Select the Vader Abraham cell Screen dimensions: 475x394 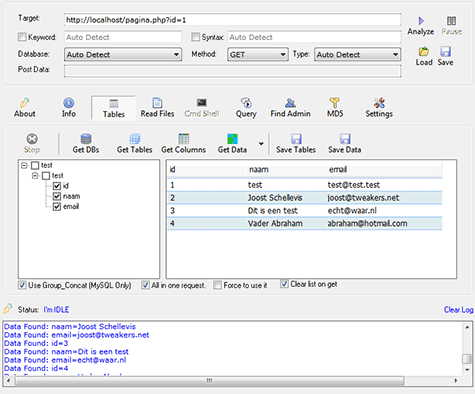click(x=275, y=224)
